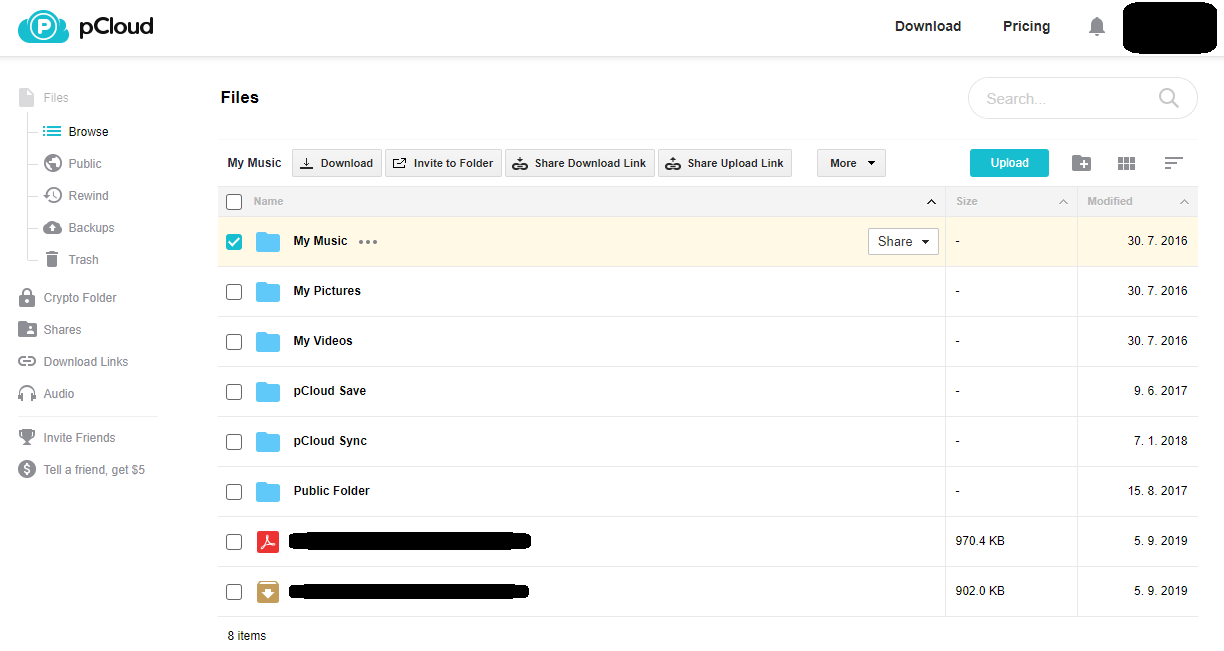Image resolution: width=1224 pixels, height=651 pixels.
Task: Open the More dropdown menu
Action: (x=851, y=163)
